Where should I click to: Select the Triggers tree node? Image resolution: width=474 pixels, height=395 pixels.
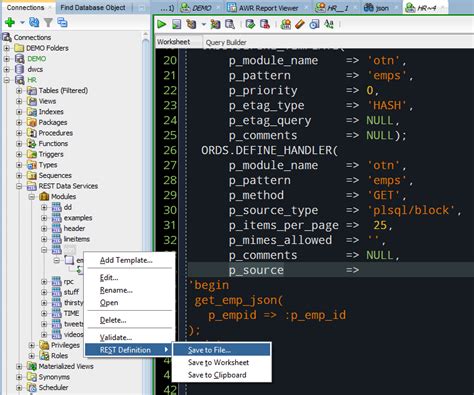click(51, 154)
